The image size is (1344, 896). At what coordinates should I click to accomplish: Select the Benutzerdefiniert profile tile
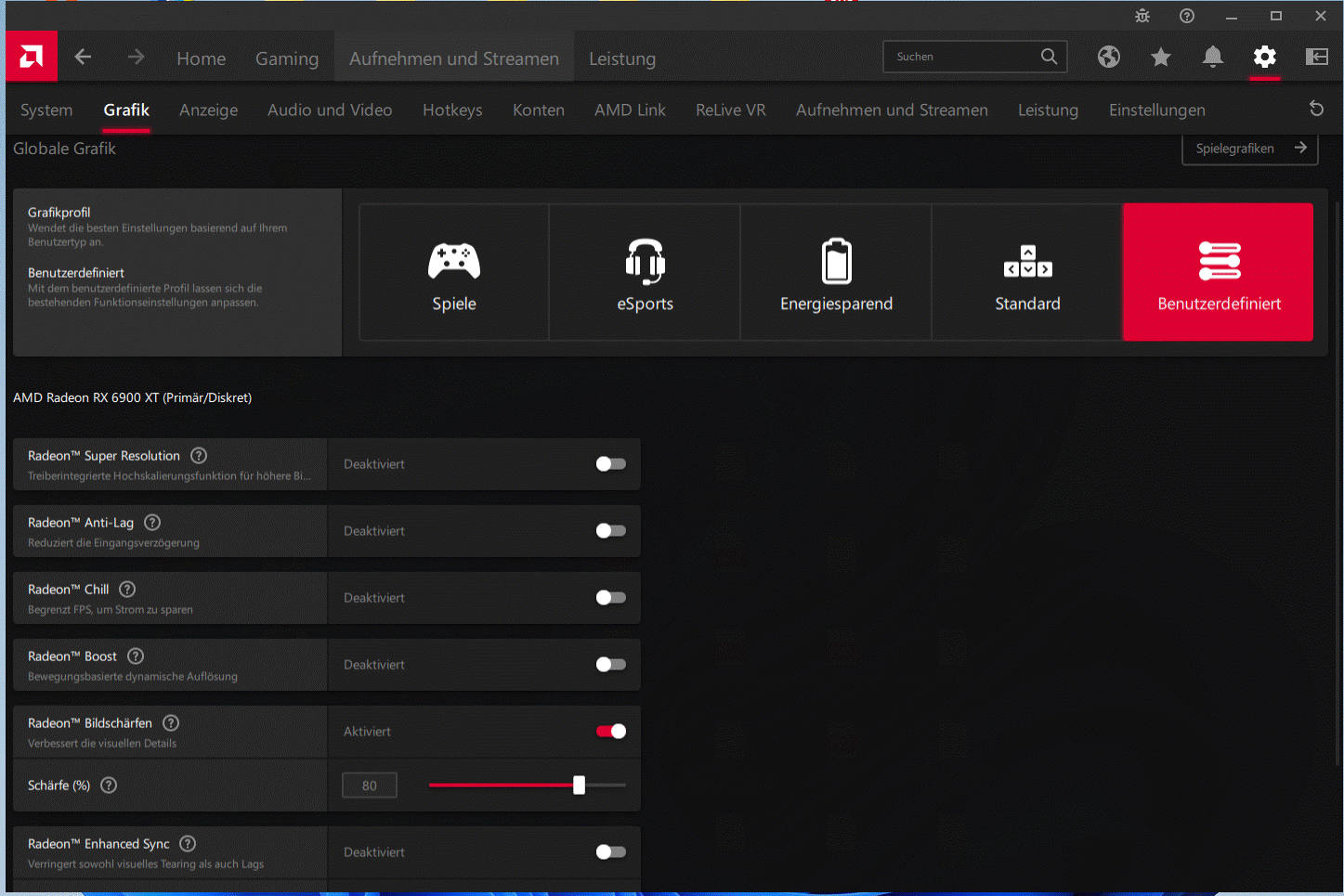click(1219, 272)
